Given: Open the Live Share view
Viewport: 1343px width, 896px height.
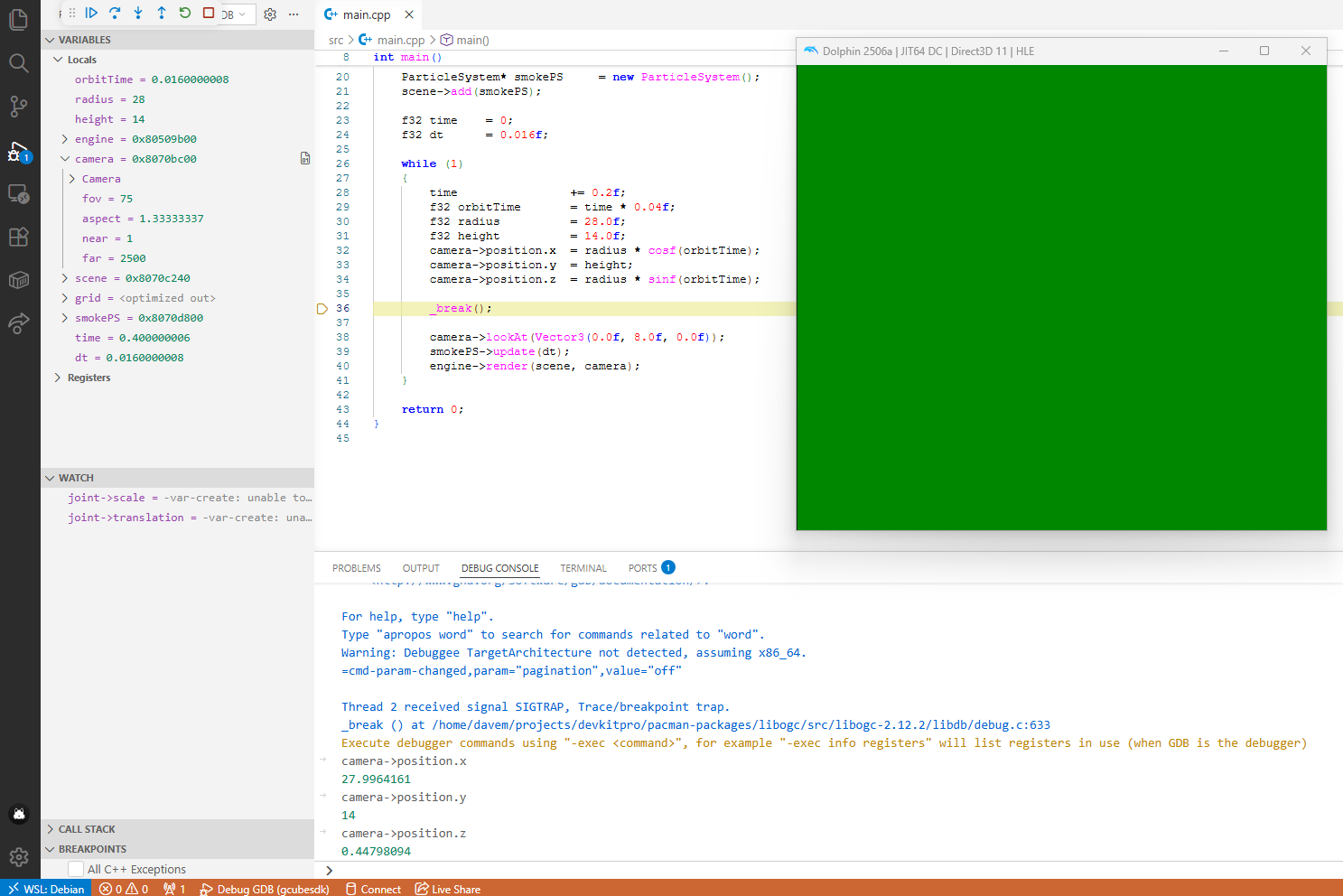Looking at the screenshot, I should [19, 323].
